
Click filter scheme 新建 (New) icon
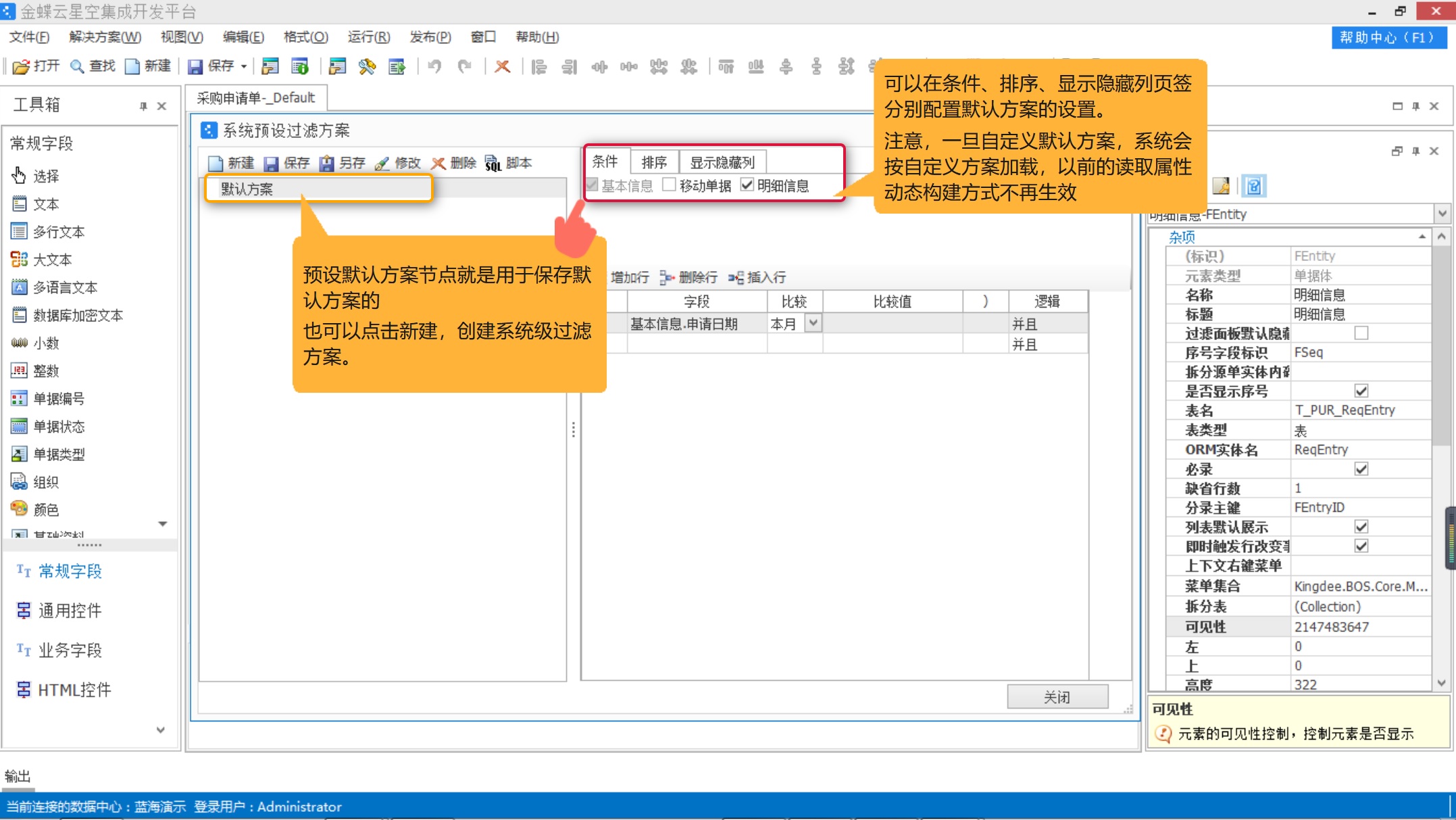(216, 164)
